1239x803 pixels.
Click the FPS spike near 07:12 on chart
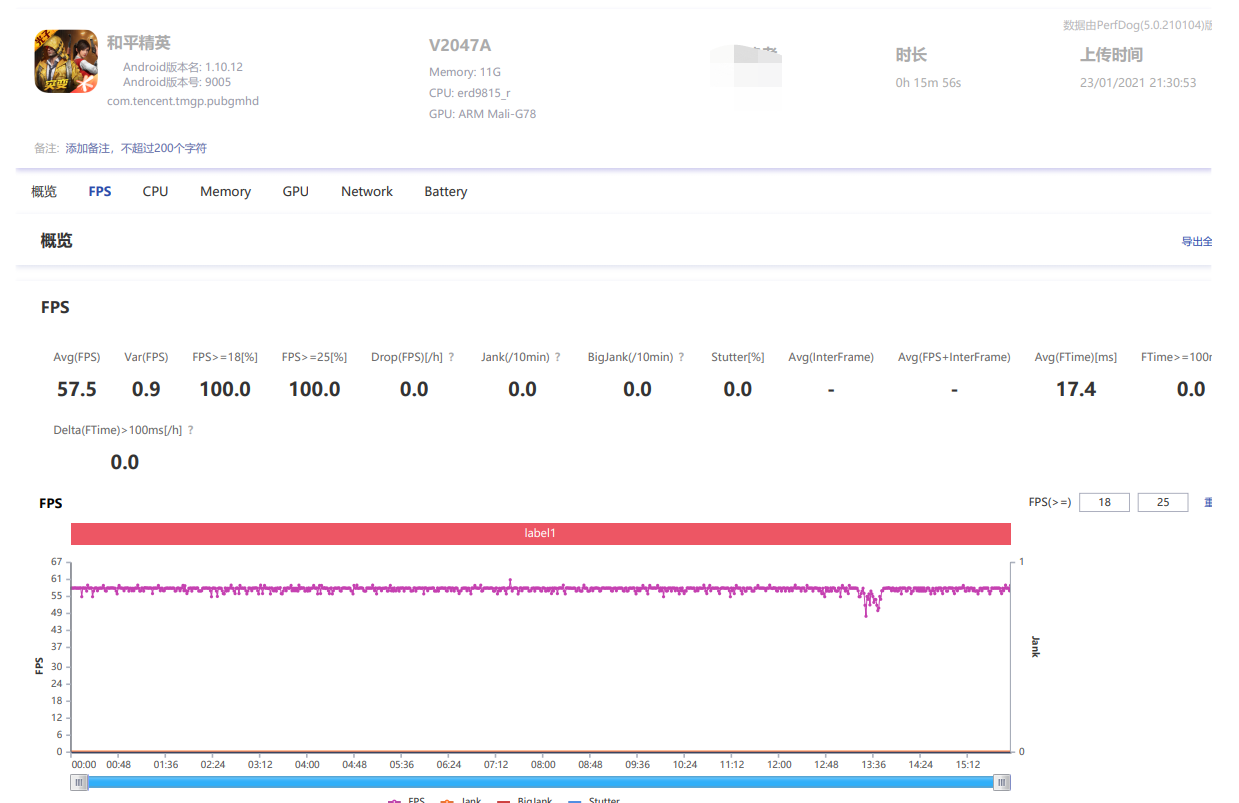point(510,581)
